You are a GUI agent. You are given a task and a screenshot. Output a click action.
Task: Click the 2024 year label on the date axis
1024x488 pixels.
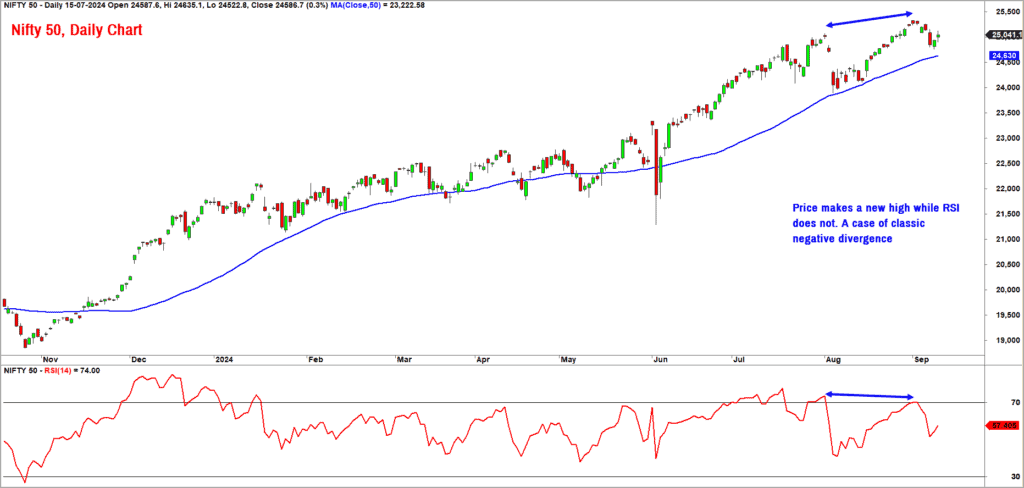coord(223,360)
